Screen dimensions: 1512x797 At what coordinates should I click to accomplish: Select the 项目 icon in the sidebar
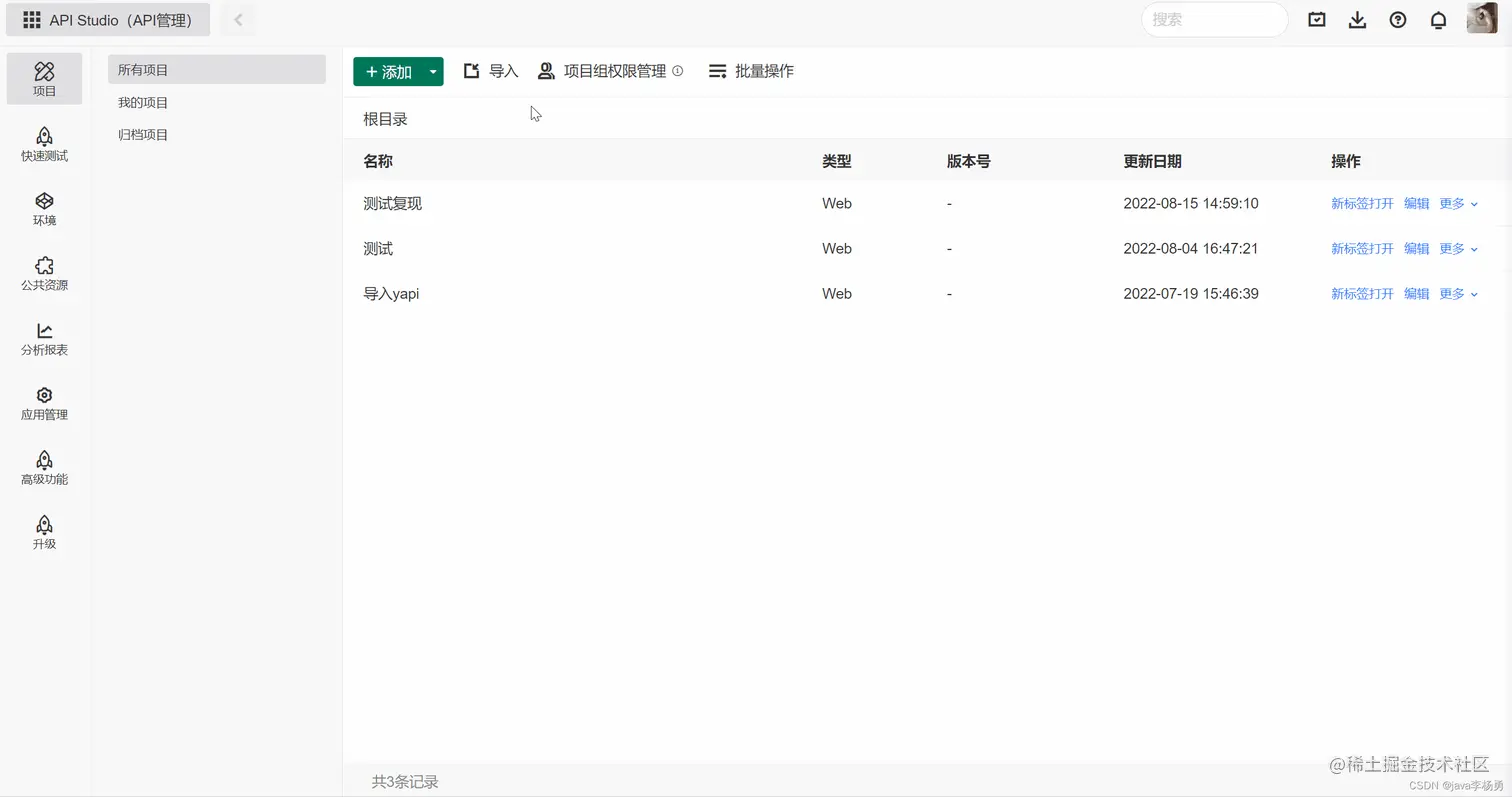43,78
